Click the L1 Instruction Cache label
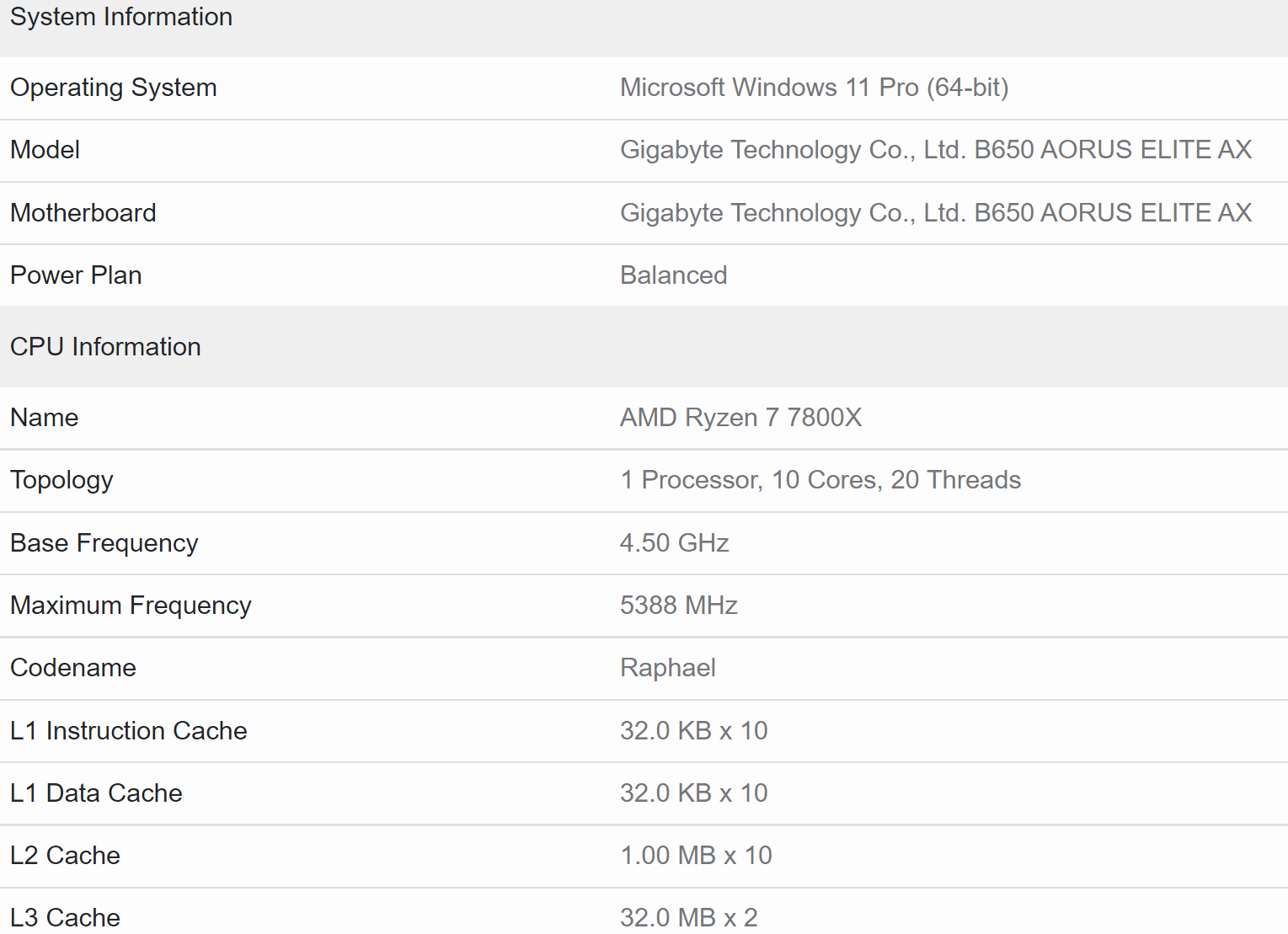The height and width of the screenshot is (934, 1288). click(129, 731)
